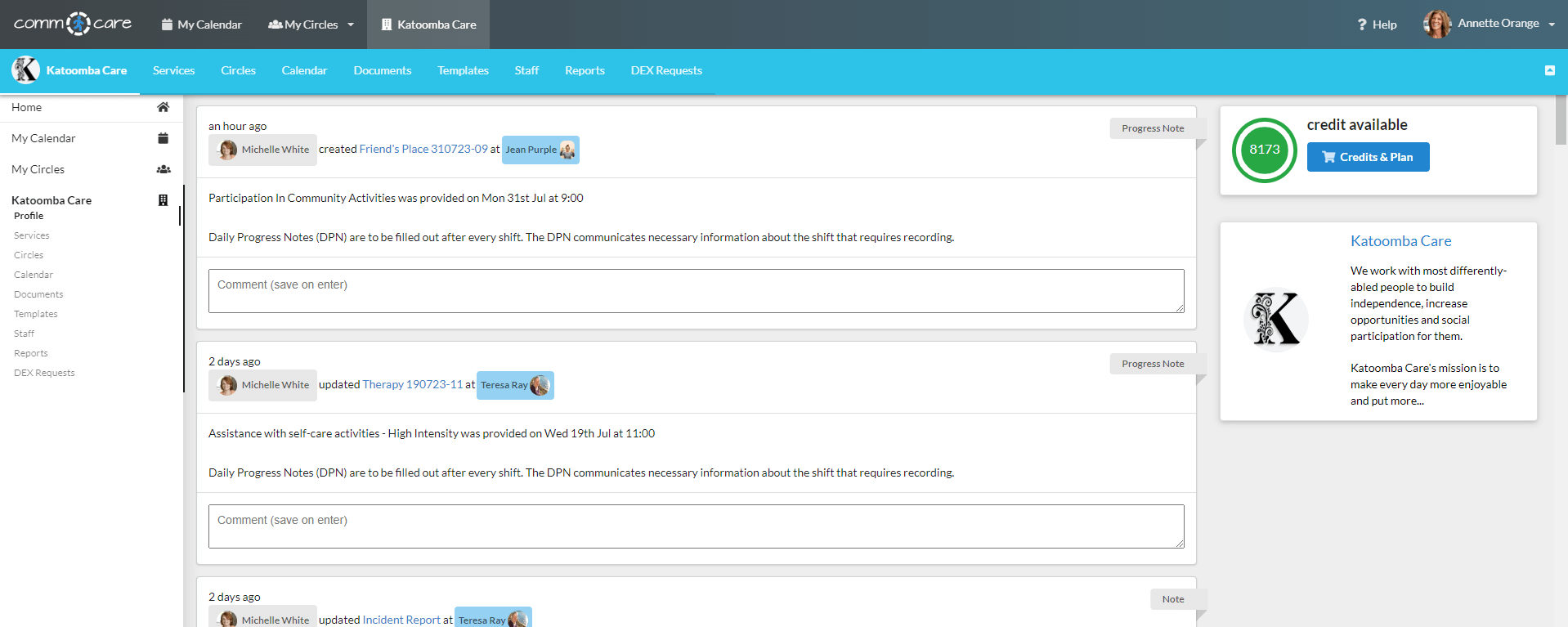Open the Jean Purple circle tag
The image size is (1568, 627).
[x=540, y=150]
